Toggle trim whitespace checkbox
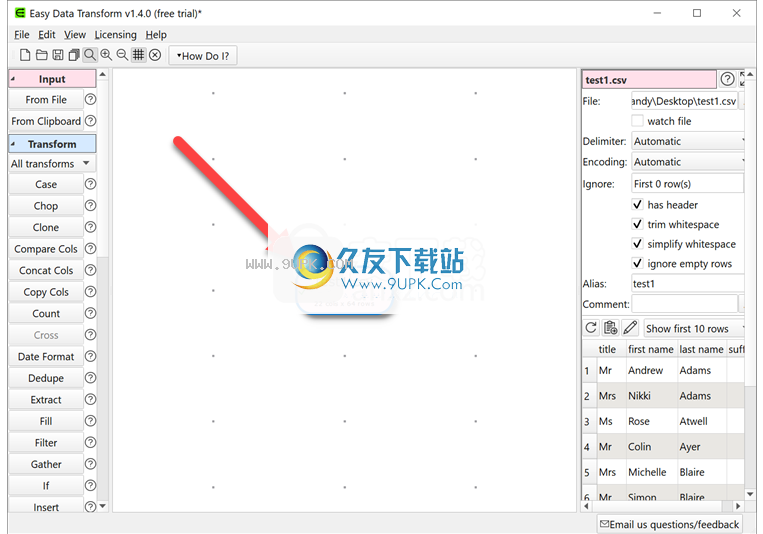 pos(637,224)
